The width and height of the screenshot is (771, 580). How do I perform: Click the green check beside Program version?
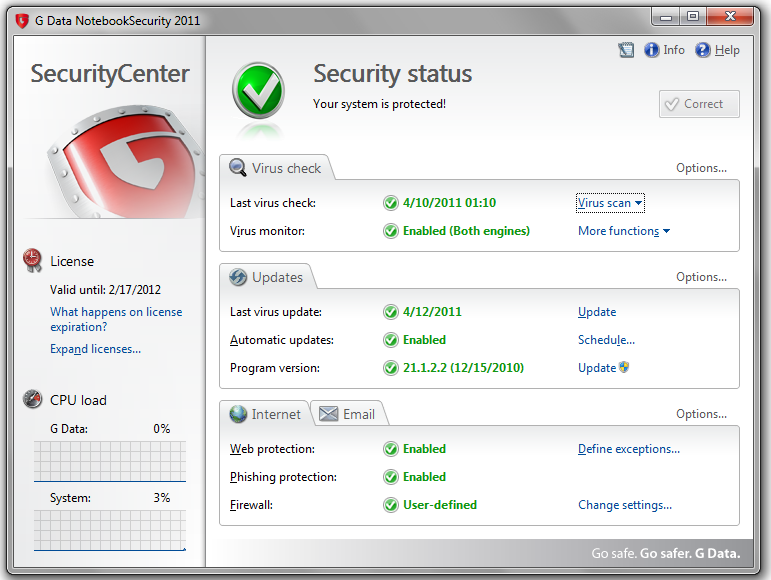pyautogui.click(x=390, y=368)
